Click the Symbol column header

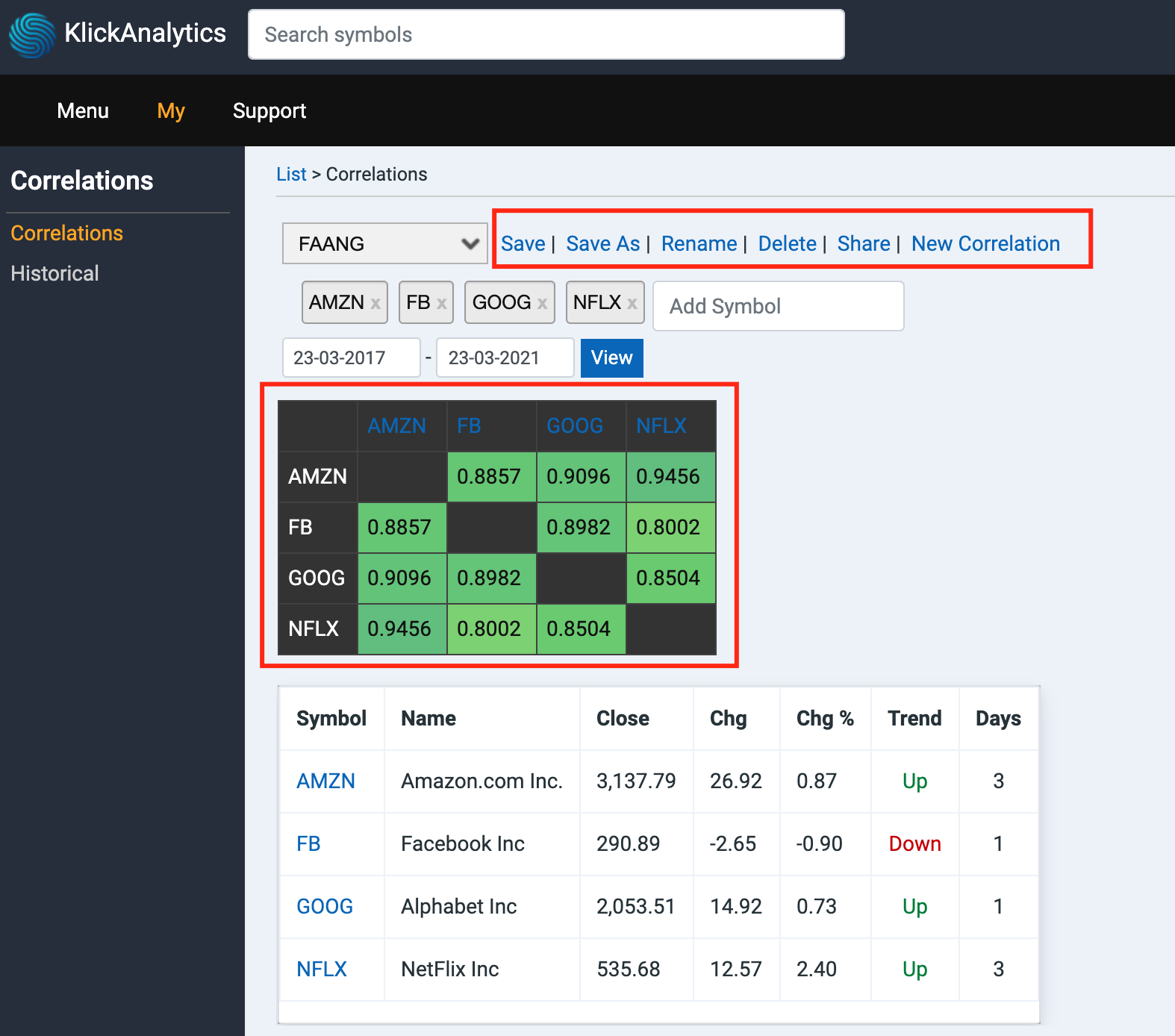(331, 718)
